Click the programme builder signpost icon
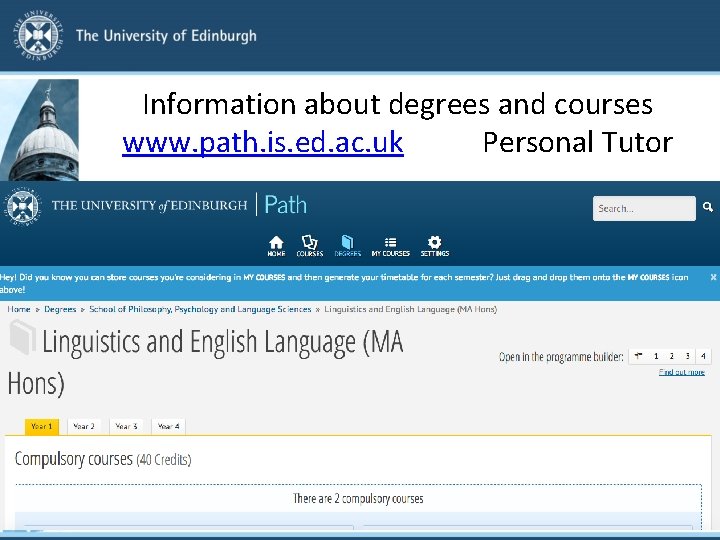The width and height of the screenshot is (720, 540). pos(638,356)
